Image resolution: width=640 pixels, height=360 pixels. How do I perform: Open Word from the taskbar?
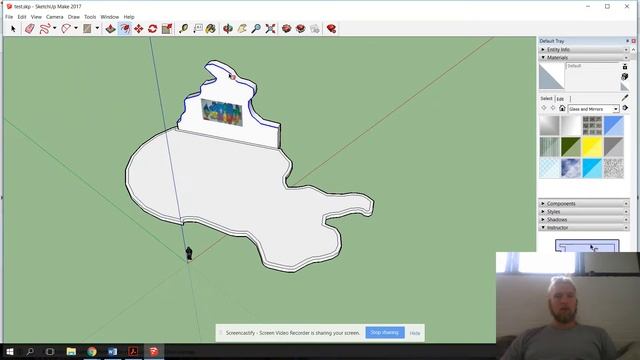[113, 351]
